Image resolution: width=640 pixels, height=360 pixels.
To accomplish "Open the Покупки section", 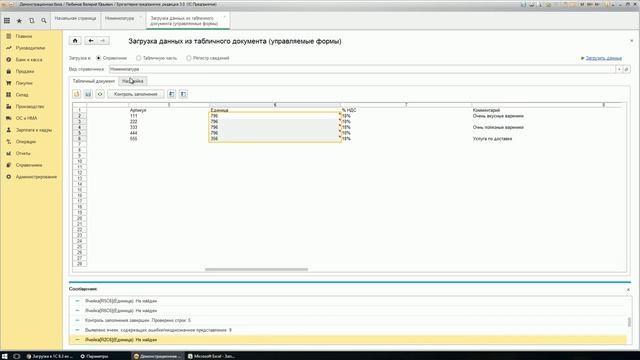I will click(x=24, y=83).
